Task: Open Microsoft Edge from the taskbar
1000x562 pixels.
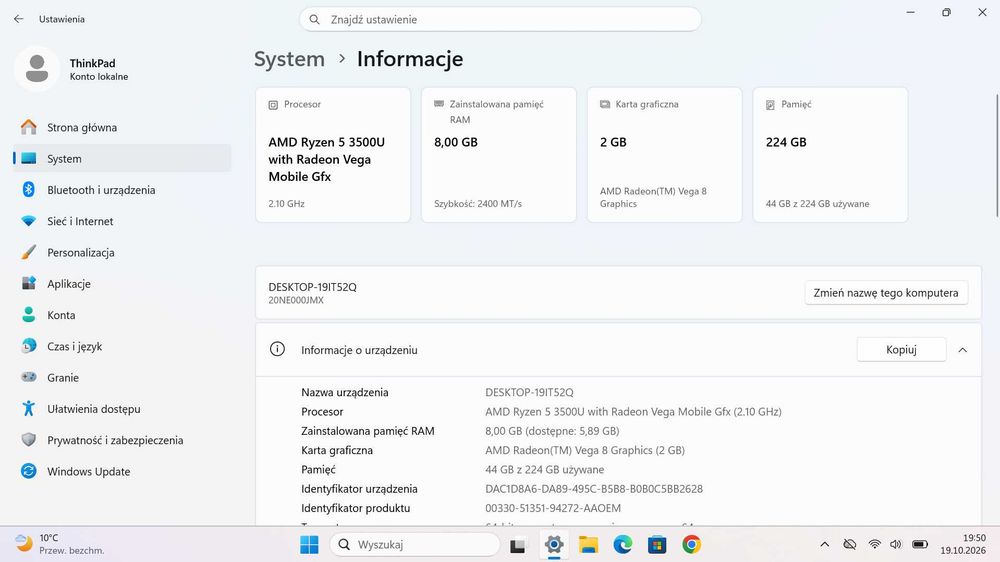Action: (622, 545)
